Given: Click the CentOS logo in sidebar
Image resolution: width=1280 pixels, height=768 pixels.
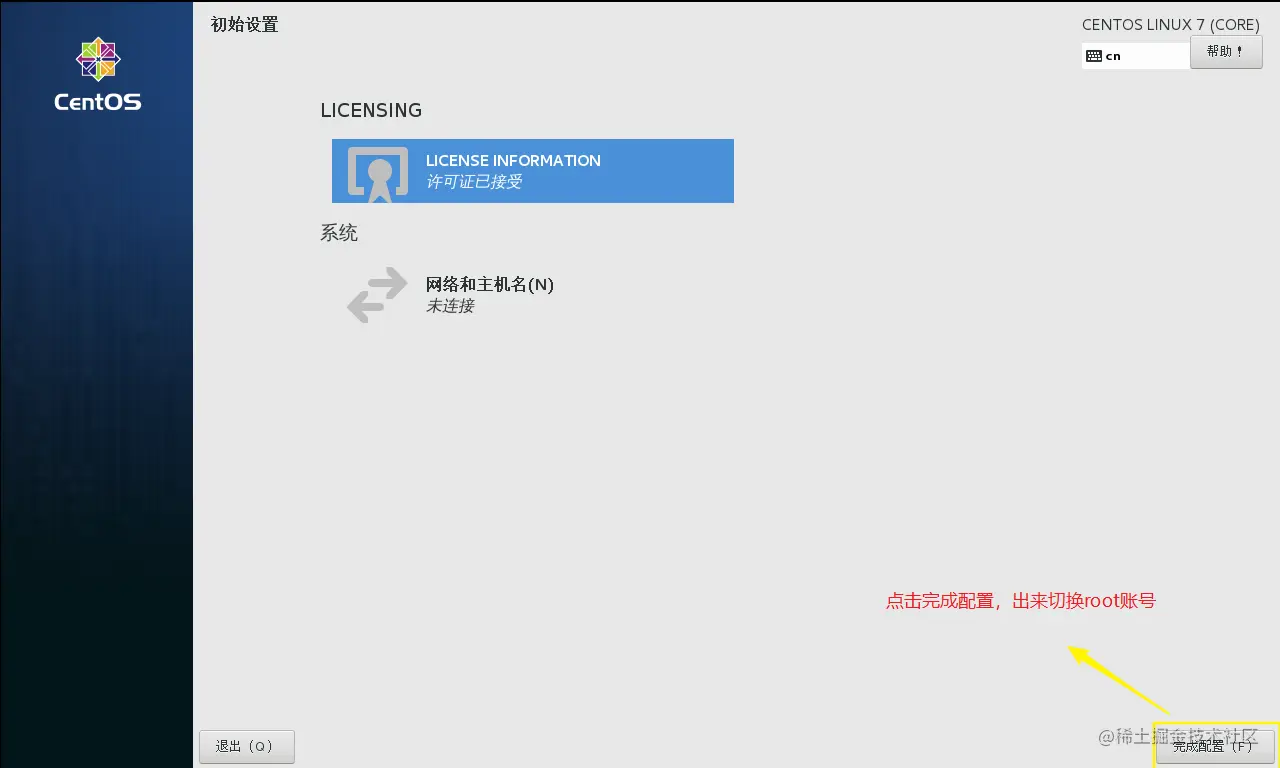Looking at the screenshot, I should click(98, 74).
